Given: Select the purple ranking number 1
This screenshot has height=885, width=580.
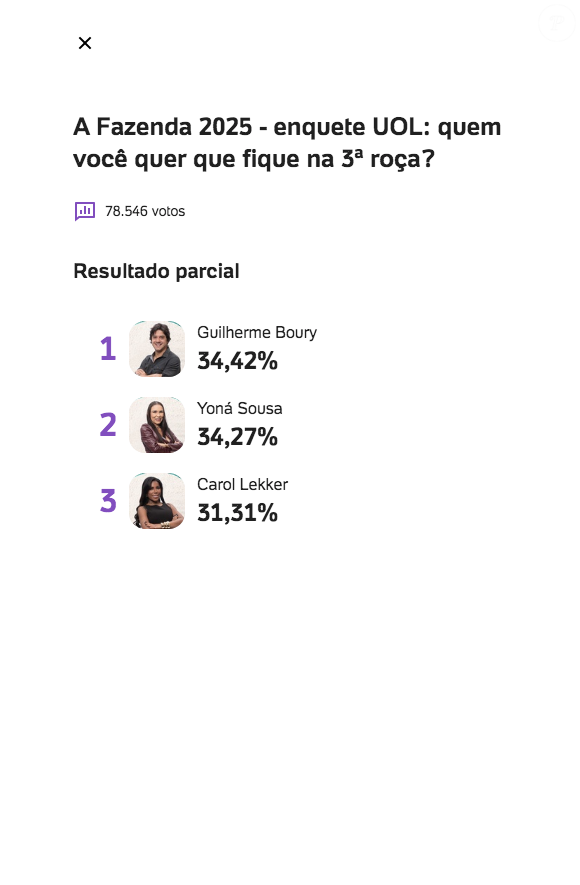Looking at the screenshot, I should pos(106,349).
